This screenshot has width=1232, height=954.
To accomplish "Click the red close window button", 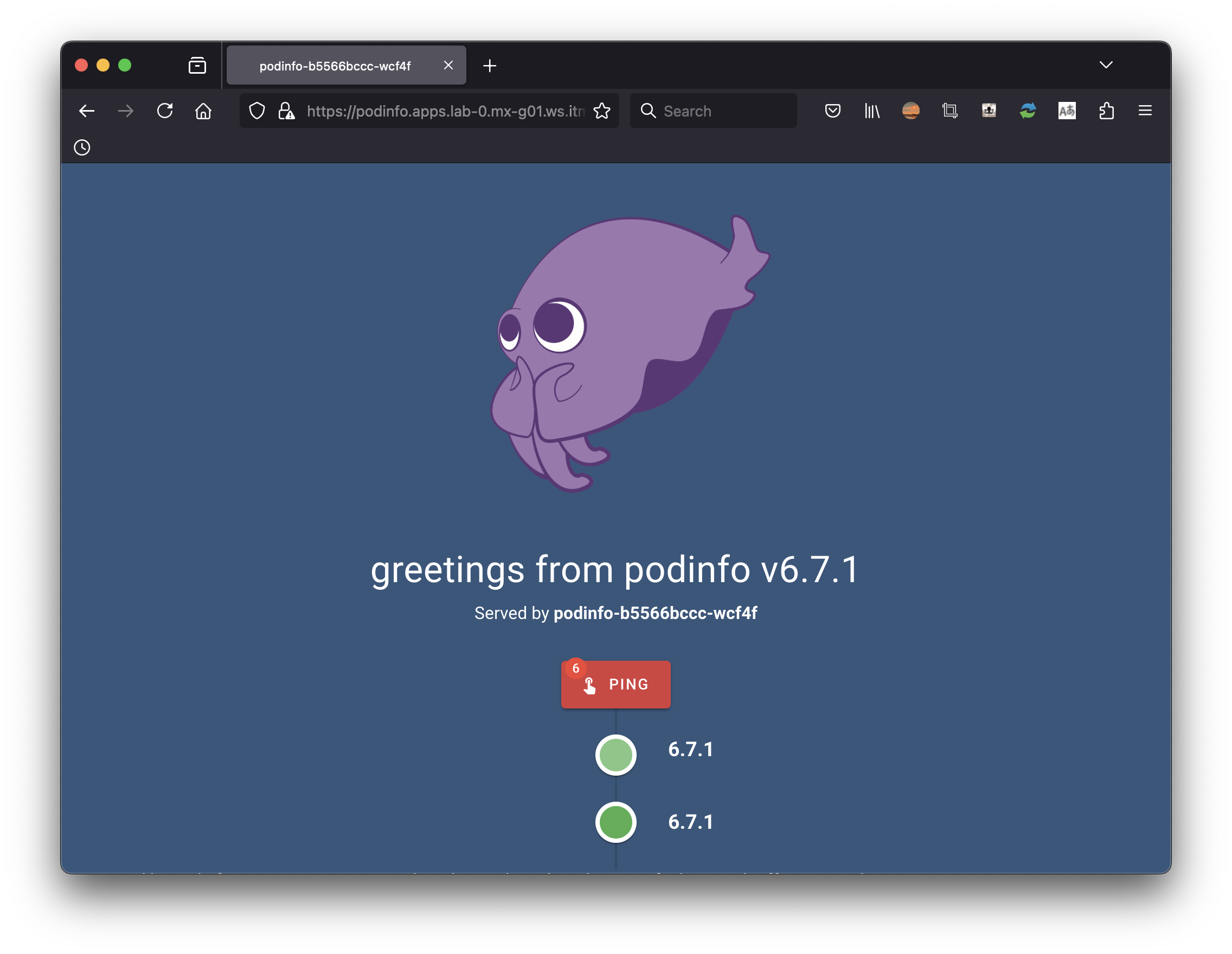I will point(81,66).
